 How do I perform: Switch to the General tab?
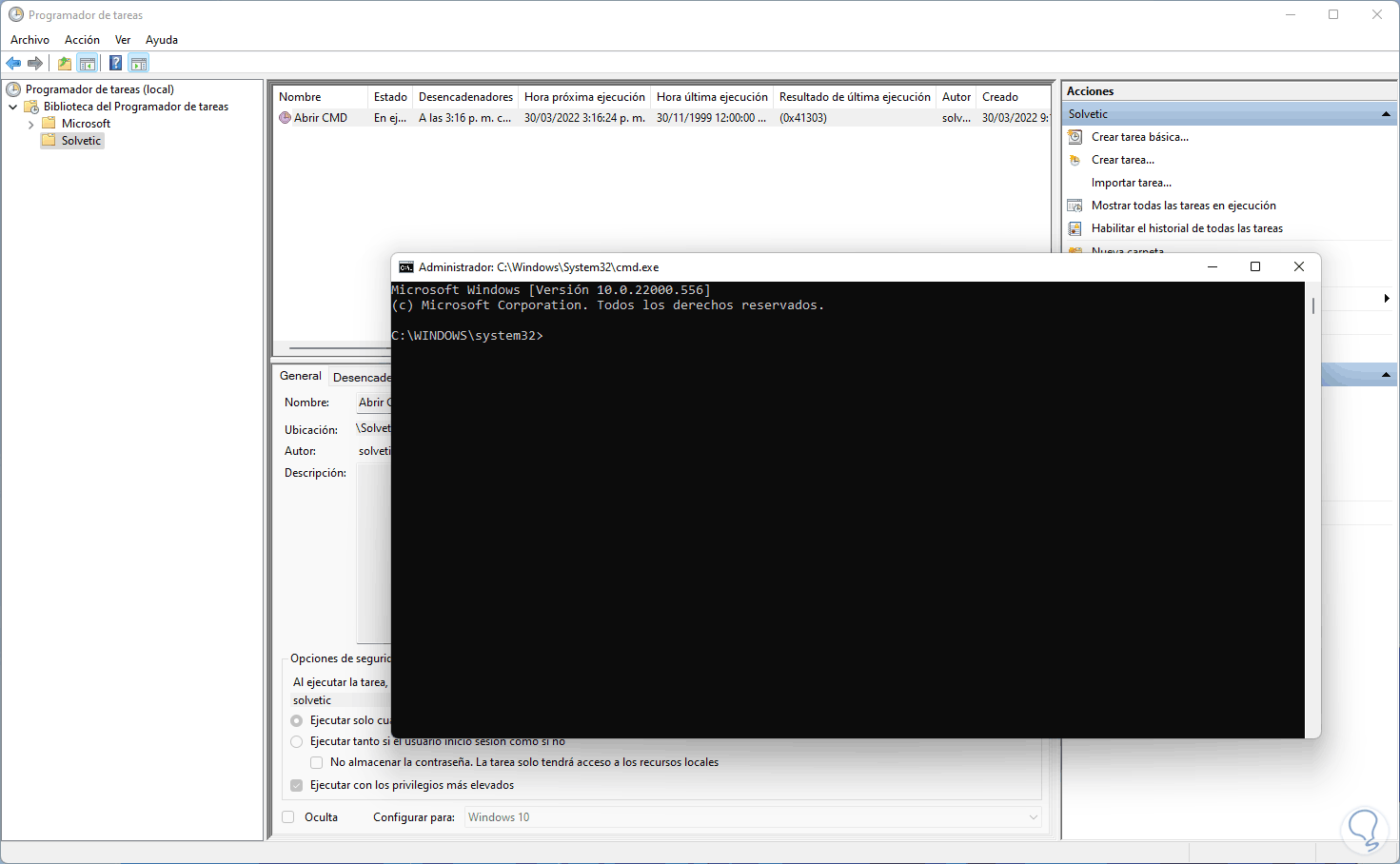point(301,376)
